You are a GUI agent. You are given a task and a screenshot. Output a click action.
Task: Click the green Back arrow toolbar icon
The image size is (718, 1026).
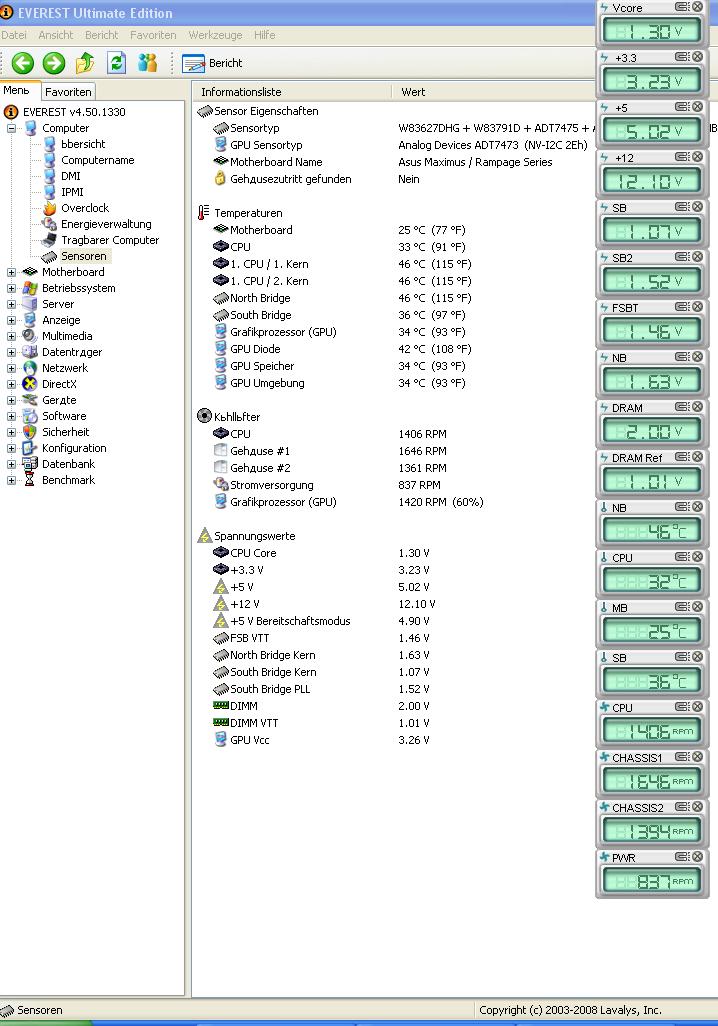pos(22,63)
